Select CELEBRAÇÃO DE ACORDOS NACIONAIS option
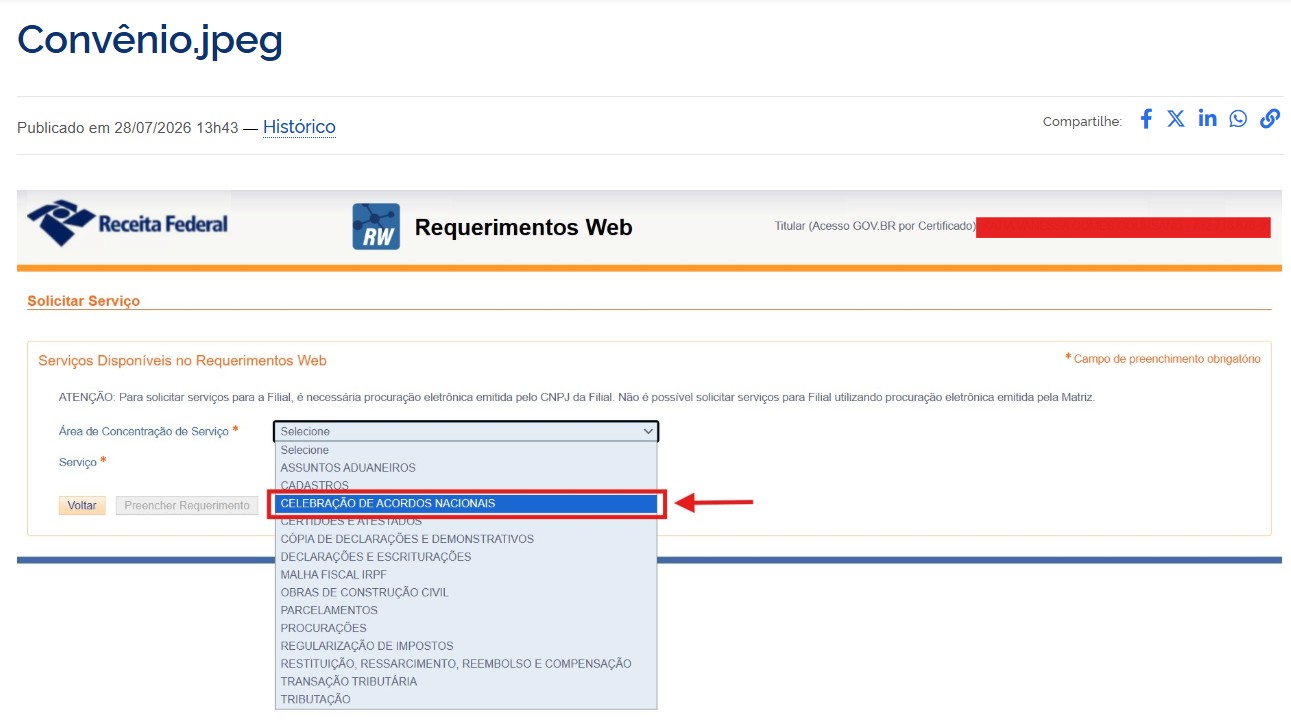Image resolution: width=1291 pixels, height=721 pixels. (466, 503)
